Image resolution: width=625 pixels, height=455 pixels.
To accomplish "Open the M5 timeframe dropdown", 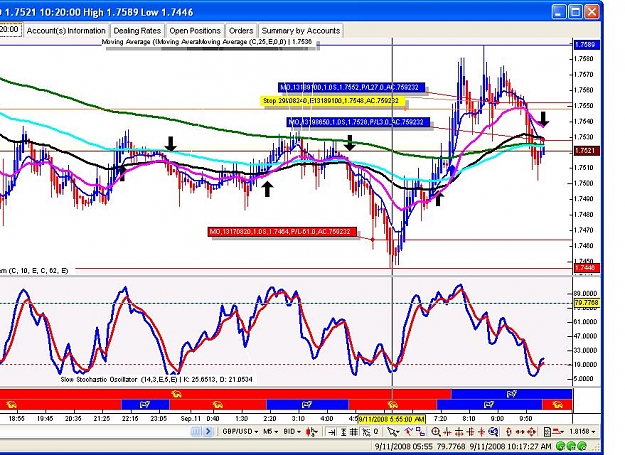I will (x=270, y=431).
